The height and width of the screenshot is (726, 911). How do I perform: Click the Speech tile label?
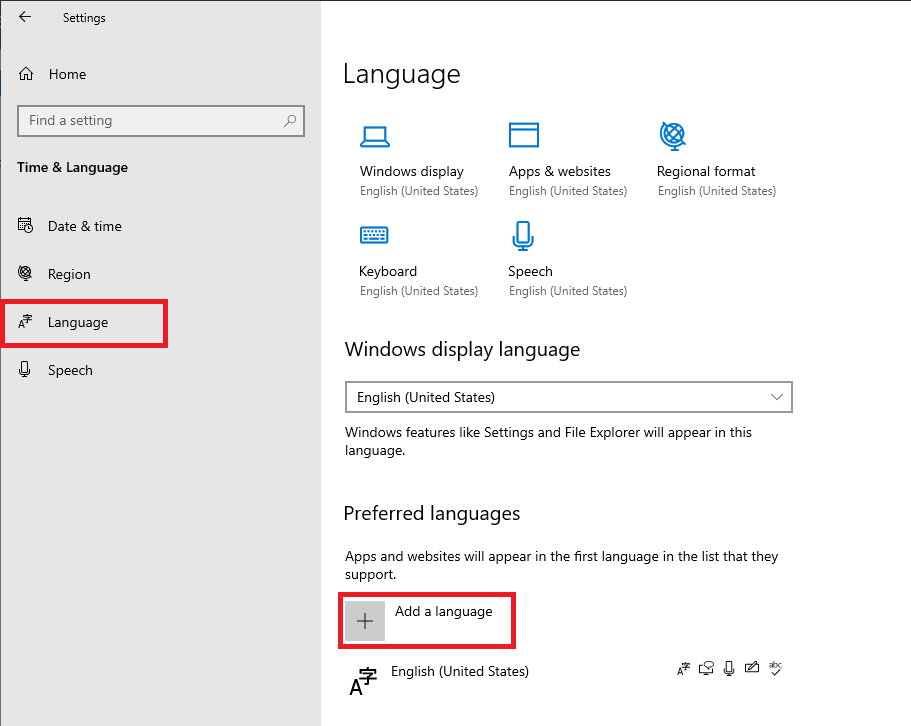530,271
